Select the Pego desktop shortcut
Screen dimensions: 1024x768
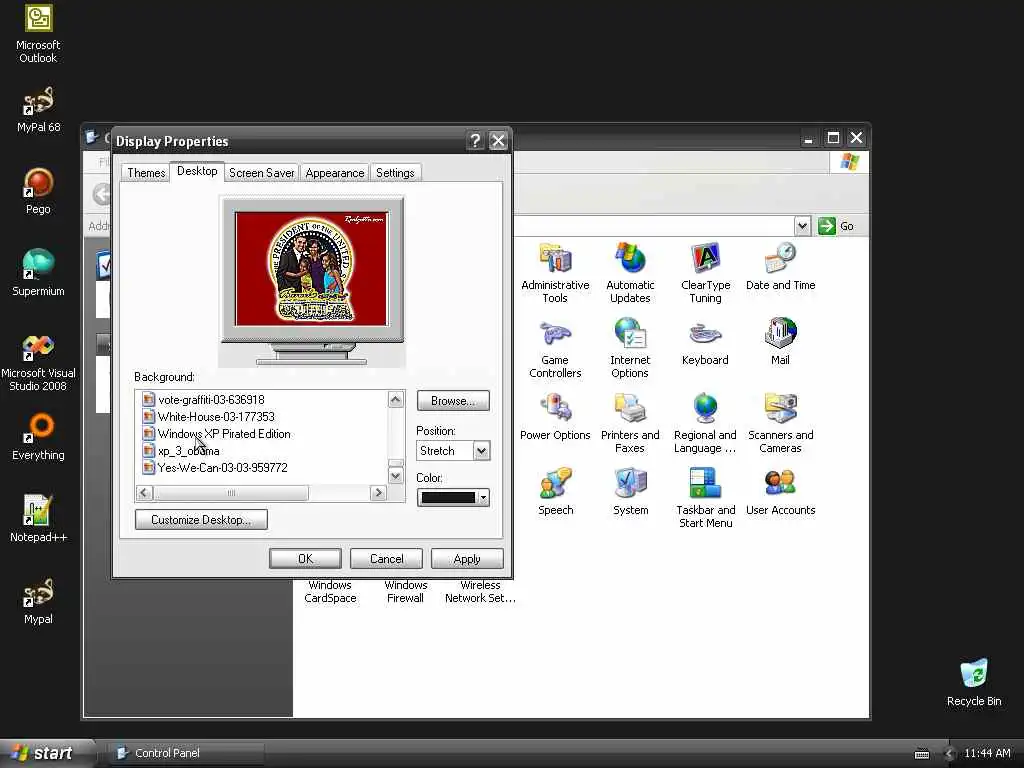tap(38, 191)
